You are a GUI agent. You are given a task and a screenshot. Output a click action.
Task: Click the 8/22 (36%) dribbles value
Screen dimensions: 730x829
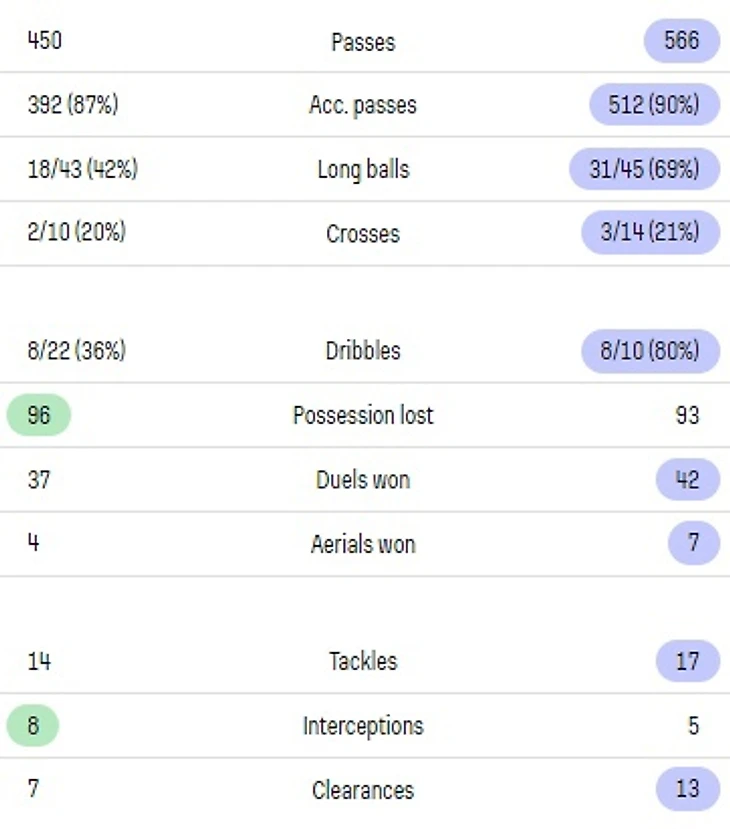click(x=77, y=351)
